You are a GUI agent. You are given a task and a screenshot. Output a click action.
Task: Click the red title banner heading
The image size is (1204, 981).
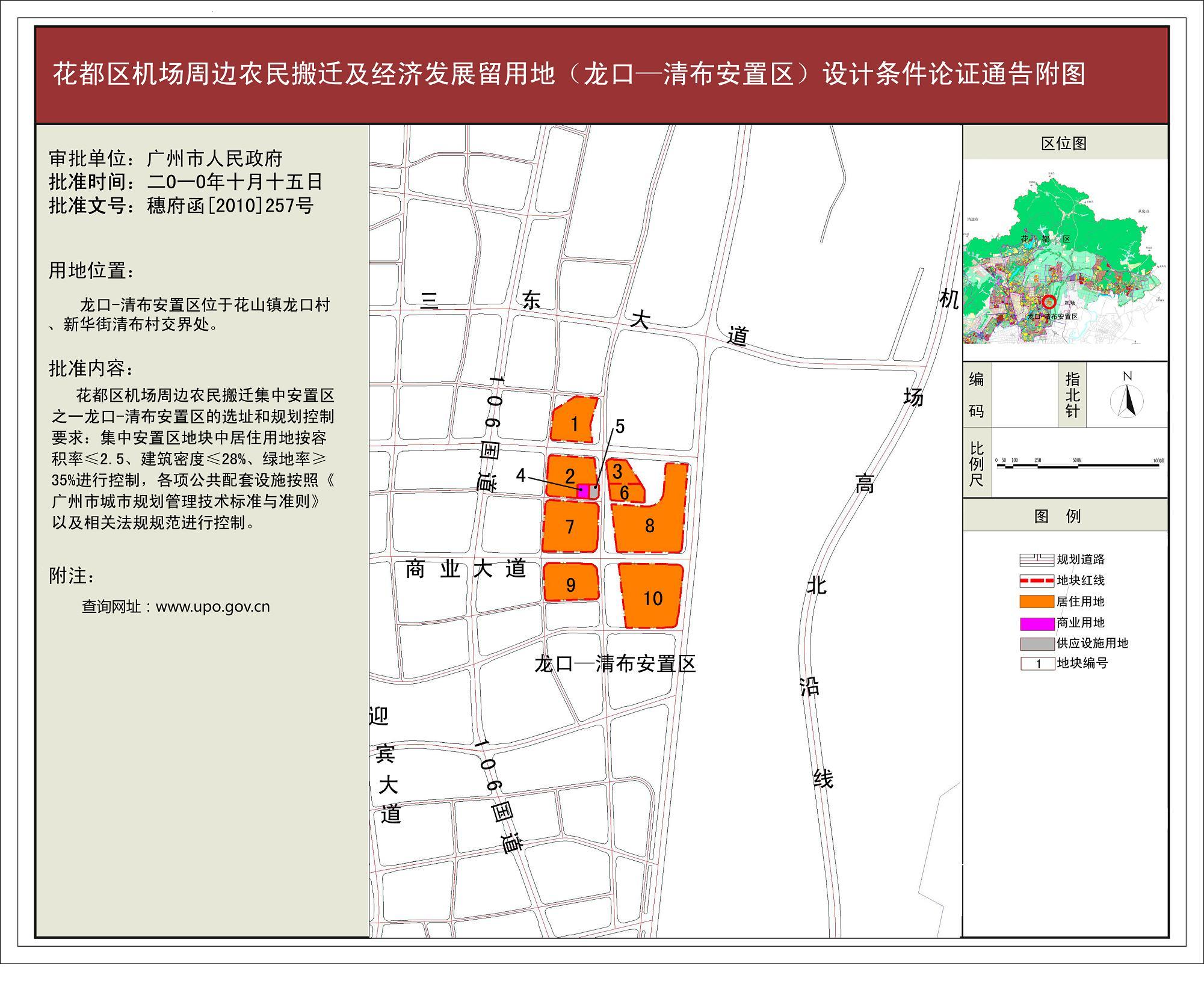[569, 75]
